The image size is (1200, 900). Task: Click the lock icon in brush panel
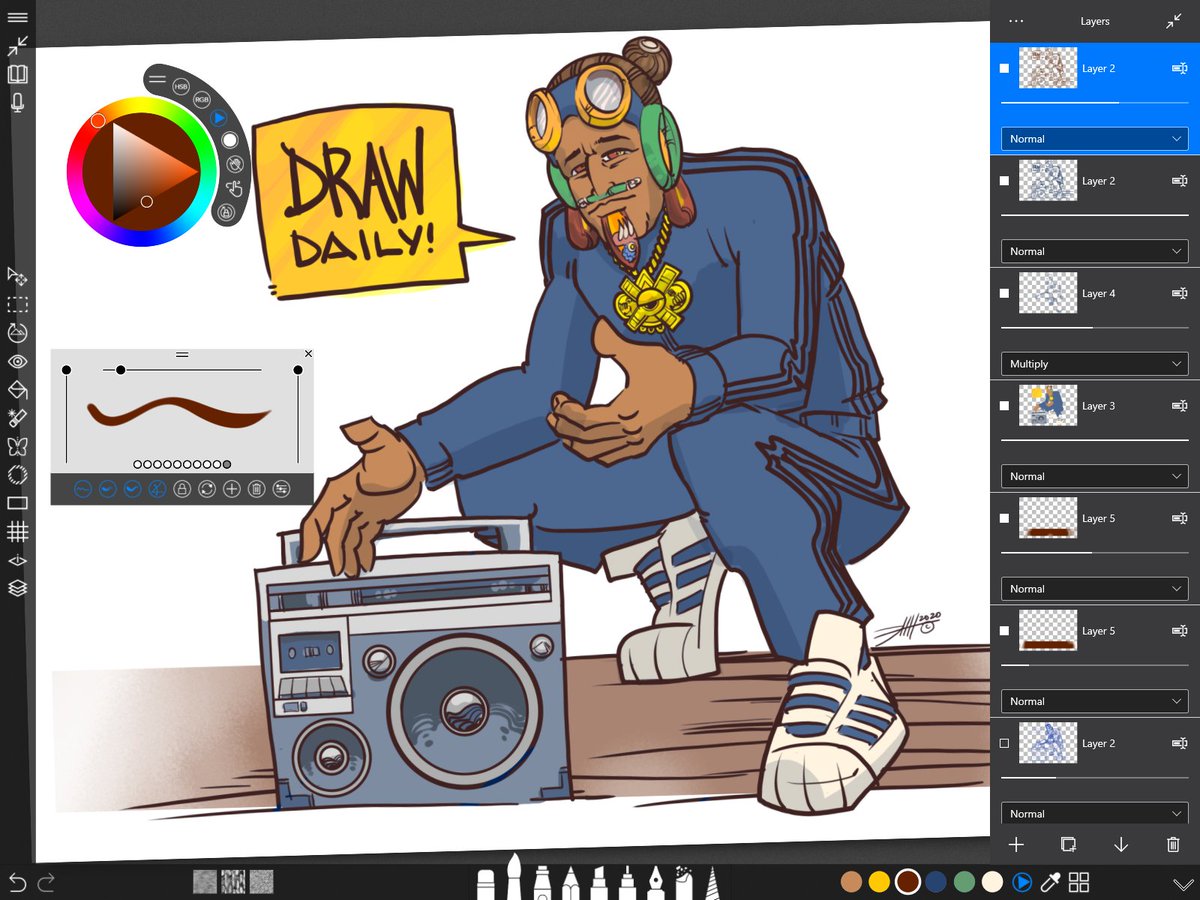coord(182,489)
